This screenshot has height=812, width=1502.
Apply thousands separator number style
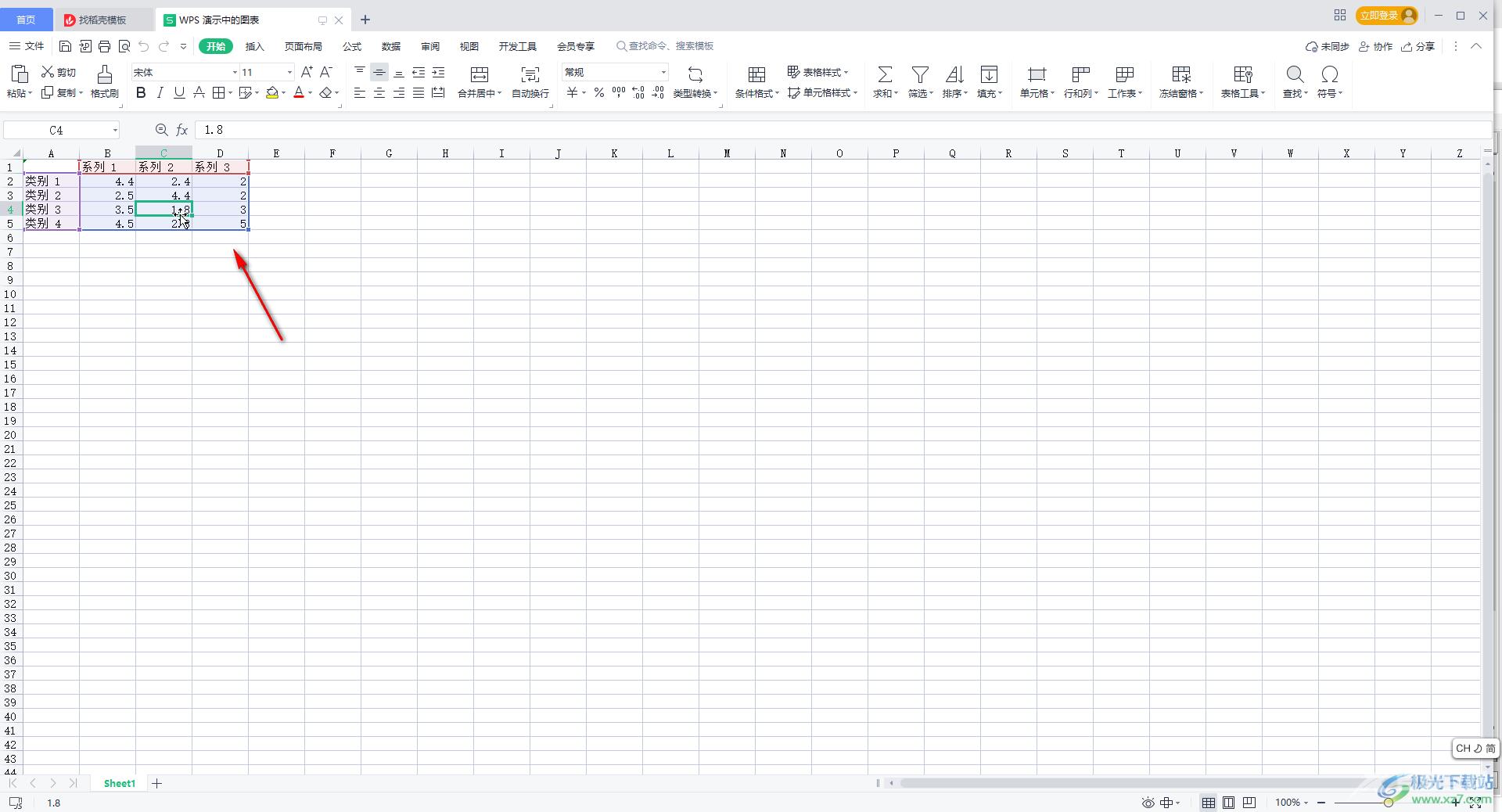tap(619, 93)
